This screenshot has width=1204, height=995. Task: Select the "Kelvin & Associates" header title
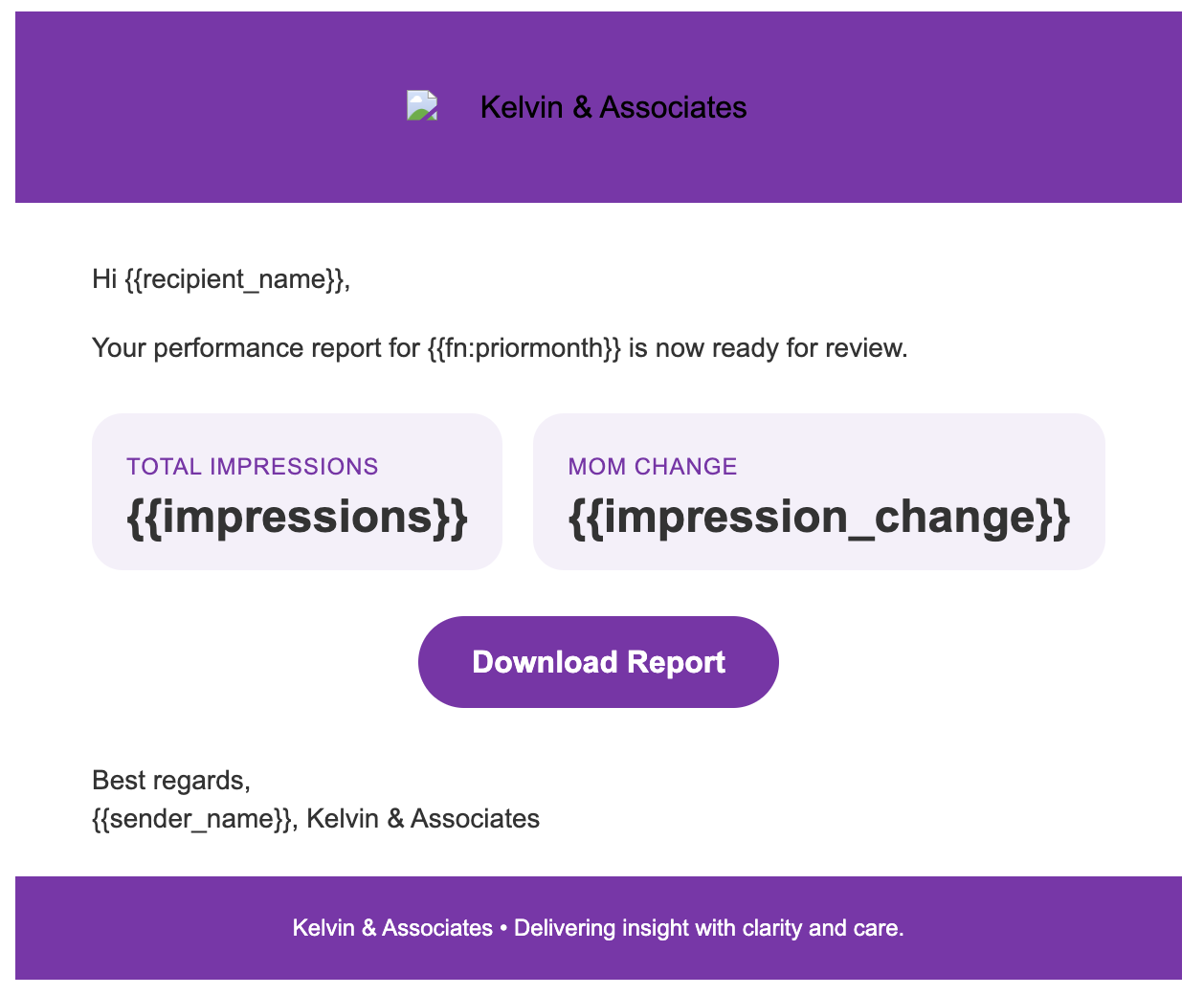click(613, 107)
